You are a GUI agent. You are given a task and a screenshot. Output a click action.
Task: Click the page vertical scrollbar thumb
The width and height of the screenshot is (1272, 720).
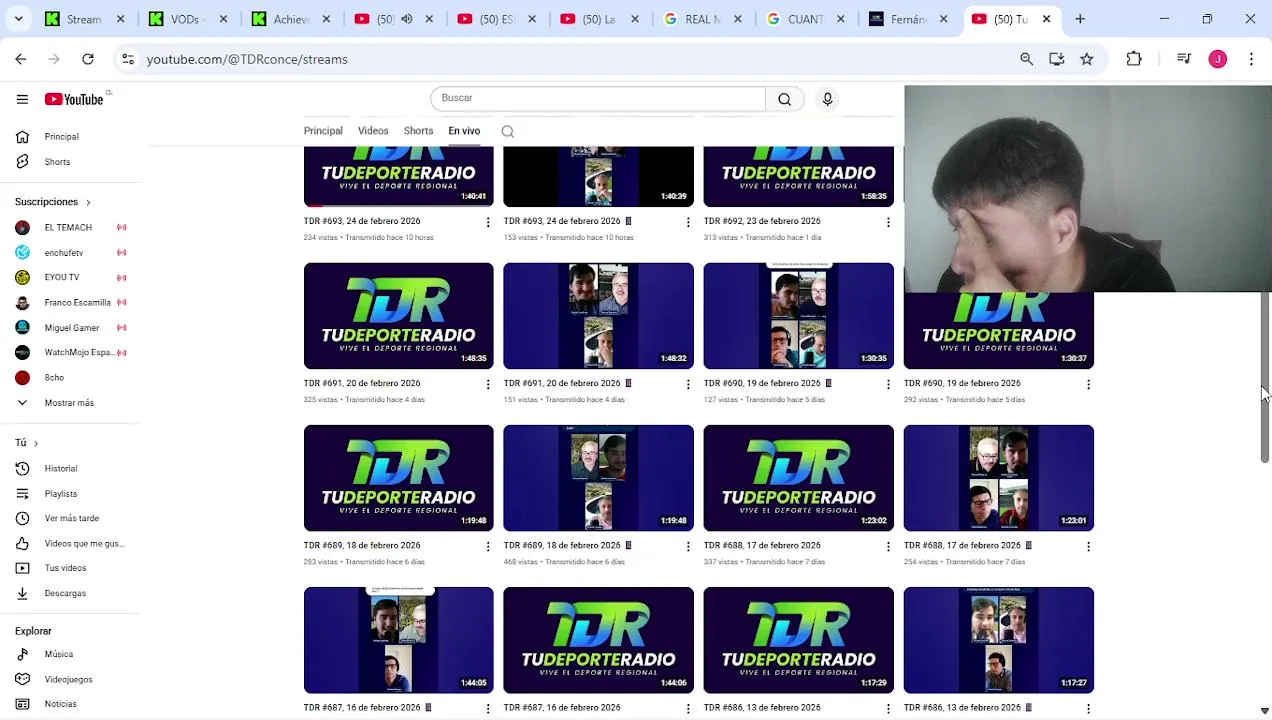coord(1264,378)
